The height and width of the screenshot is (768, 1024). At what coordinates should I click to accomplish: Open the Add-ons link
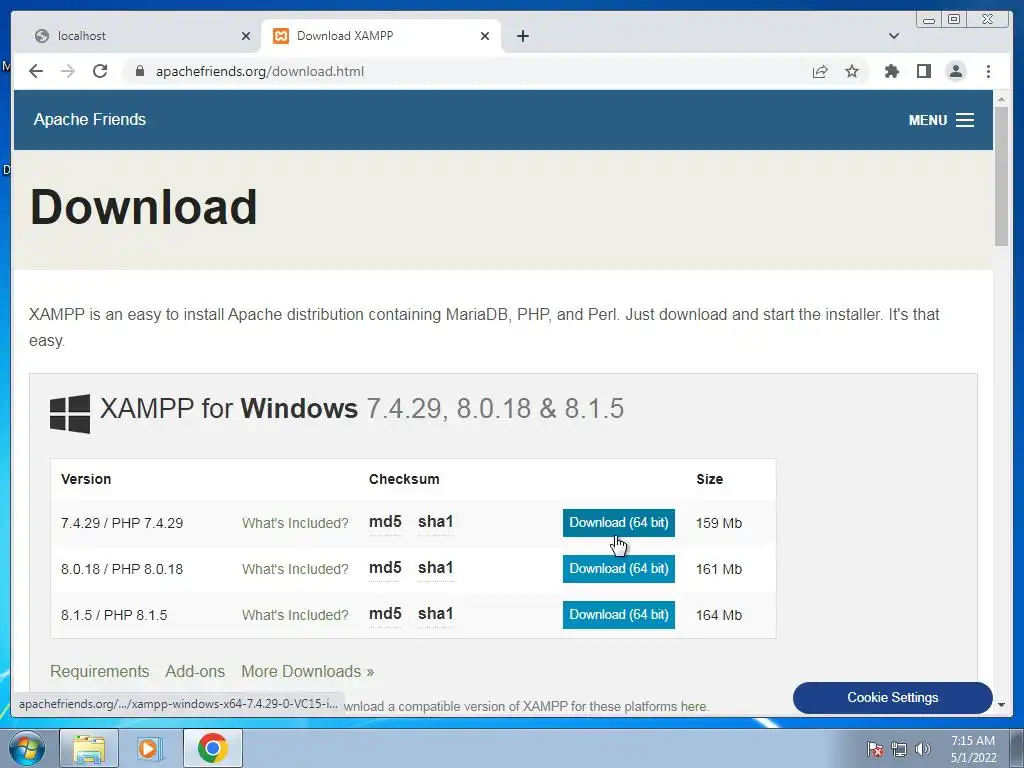pyautogui.click(x=195, y=671)
